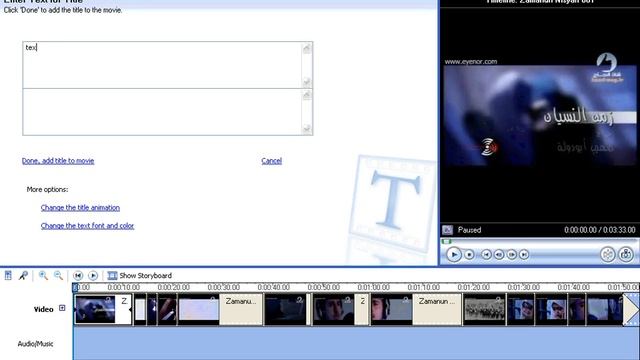The image size is (640, 360).
Task: Click the Take Picture camera icon
Action: coord(626,254)
